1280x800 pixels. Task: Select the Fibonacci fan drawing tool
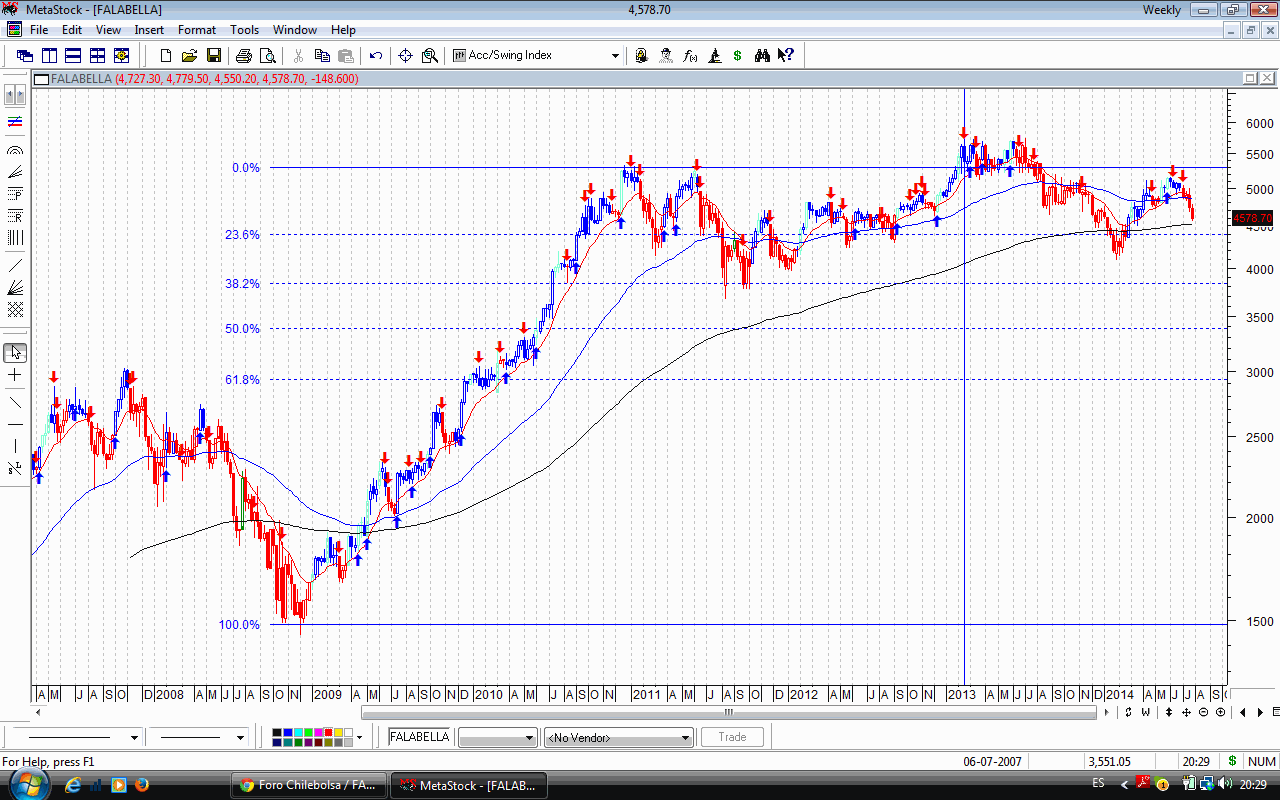point(15,172)
